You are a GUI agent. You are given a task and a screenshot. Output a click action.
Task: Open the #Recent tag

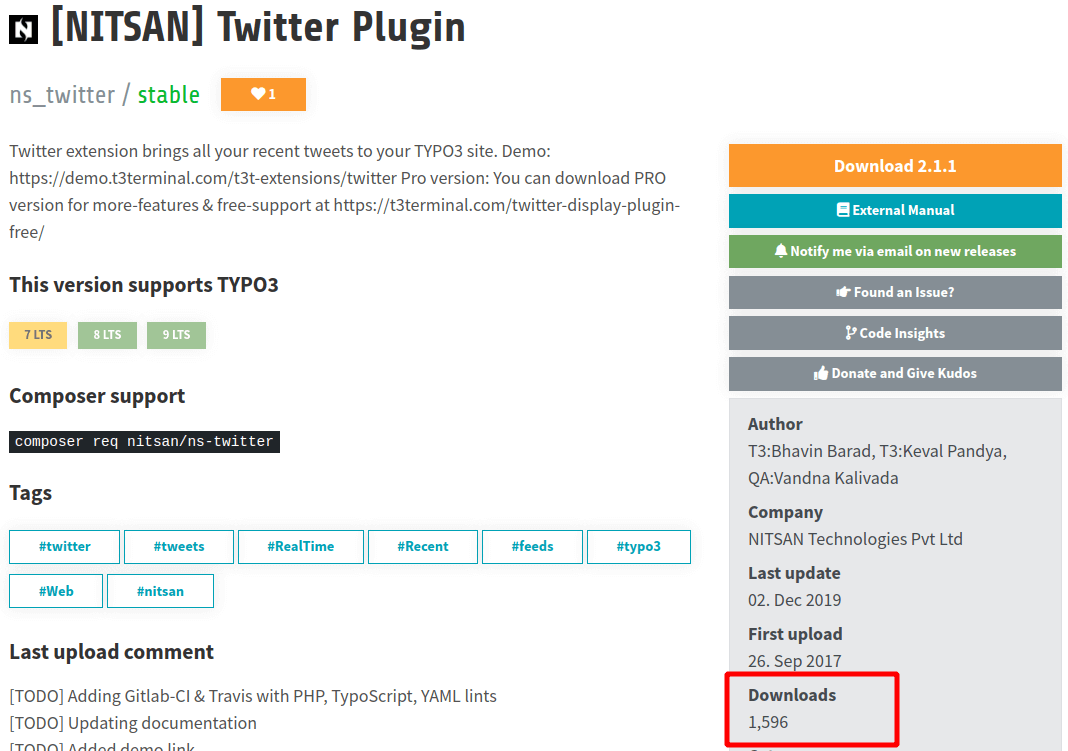[423, 546]
